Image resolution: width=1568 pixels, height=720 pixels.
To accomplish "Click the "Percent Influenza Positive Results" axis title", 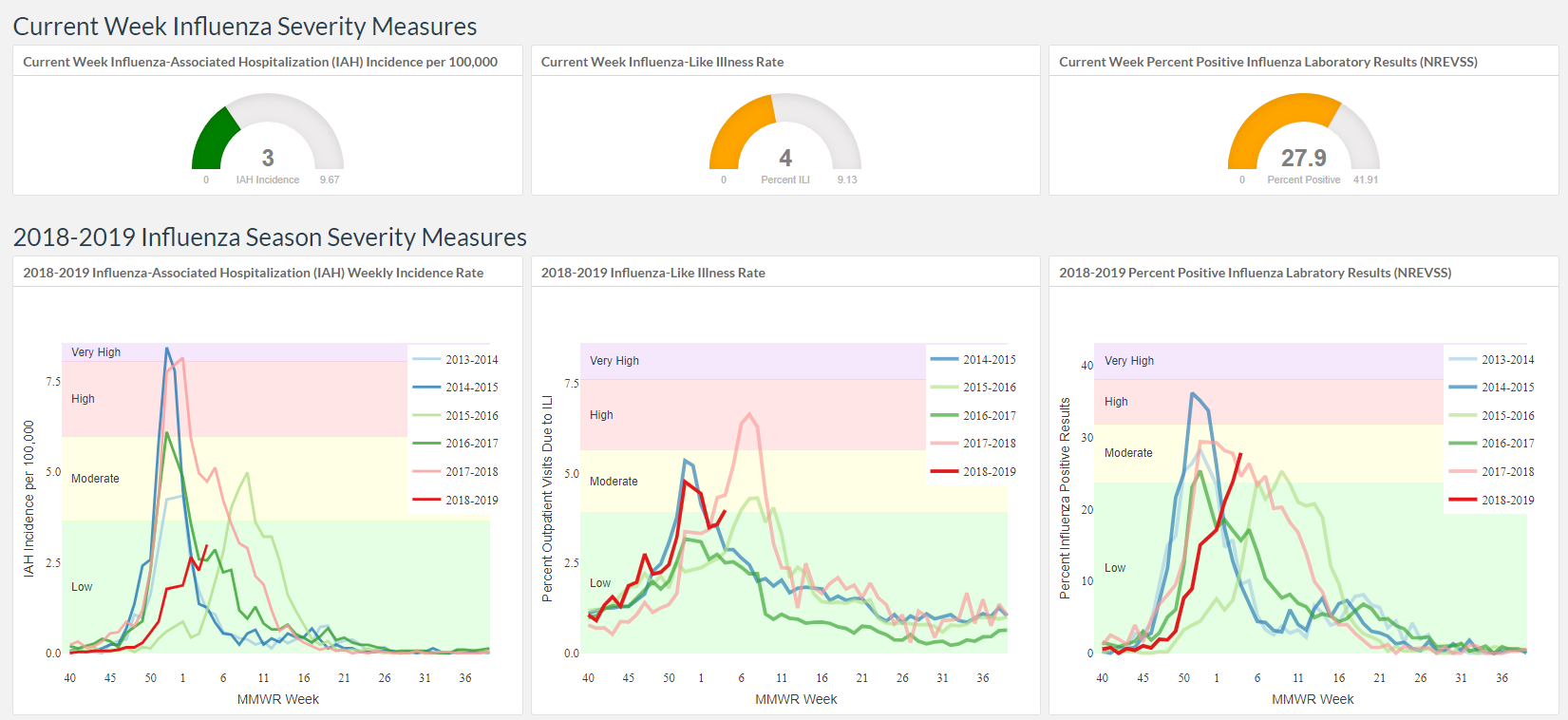I will click(1065, 499).
